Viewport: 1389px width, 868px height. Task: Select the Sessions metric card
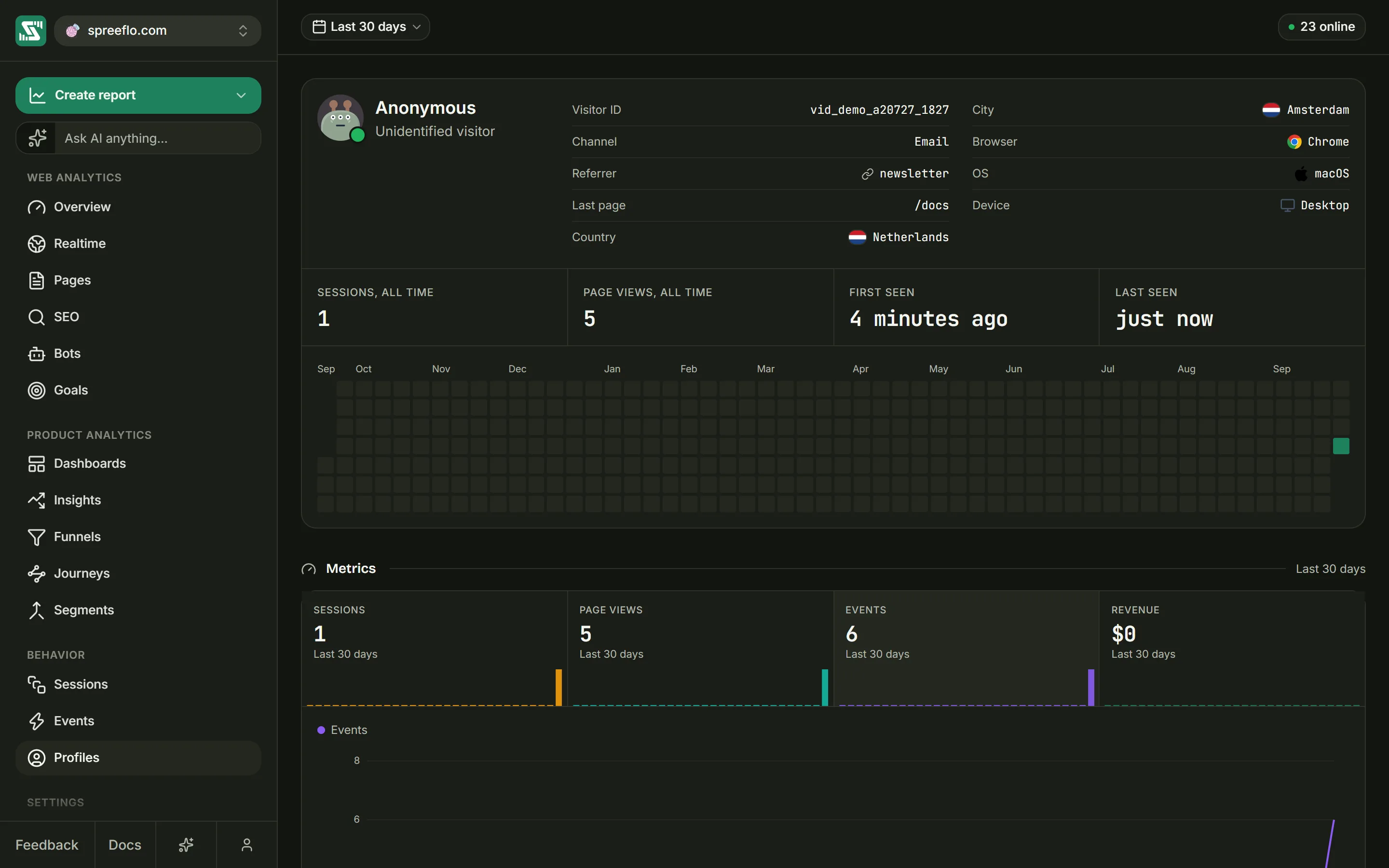tap(435, 649)
